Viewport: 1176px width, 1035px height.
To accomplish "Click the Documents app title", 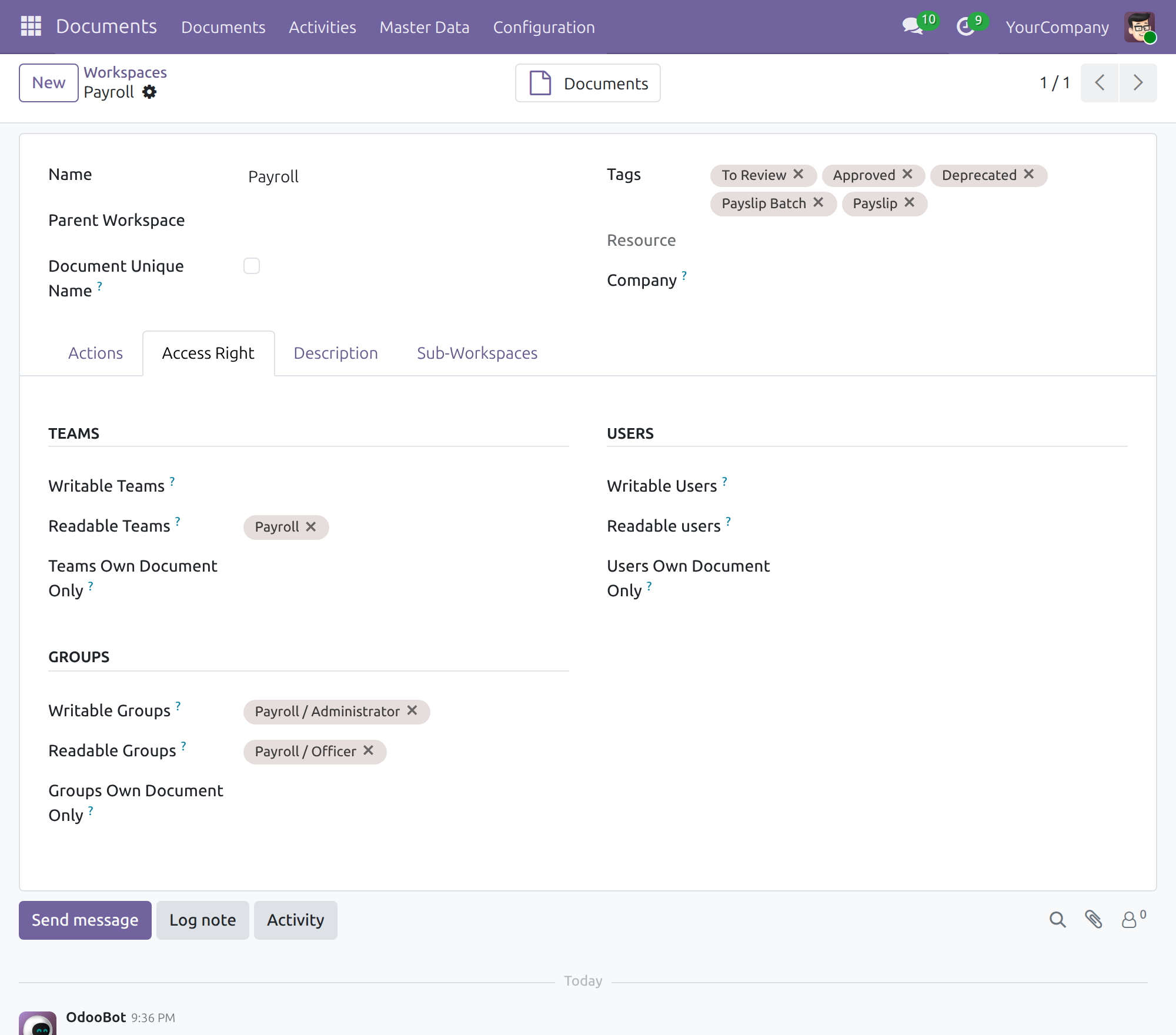I will (106, 26).
